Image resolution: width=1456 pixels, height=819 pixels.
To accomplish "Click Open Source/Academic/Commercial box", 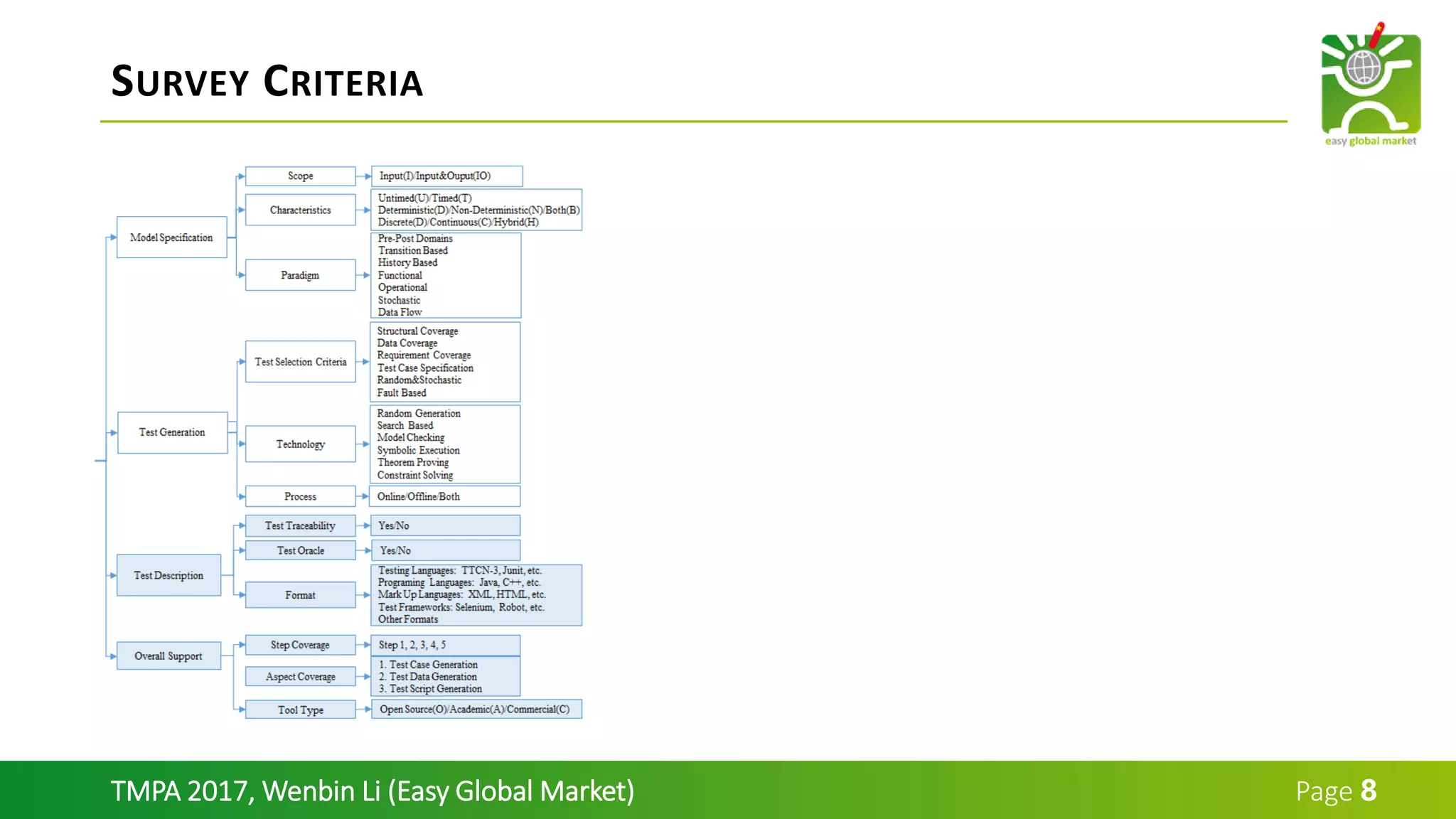I will [x=476, y=710].
